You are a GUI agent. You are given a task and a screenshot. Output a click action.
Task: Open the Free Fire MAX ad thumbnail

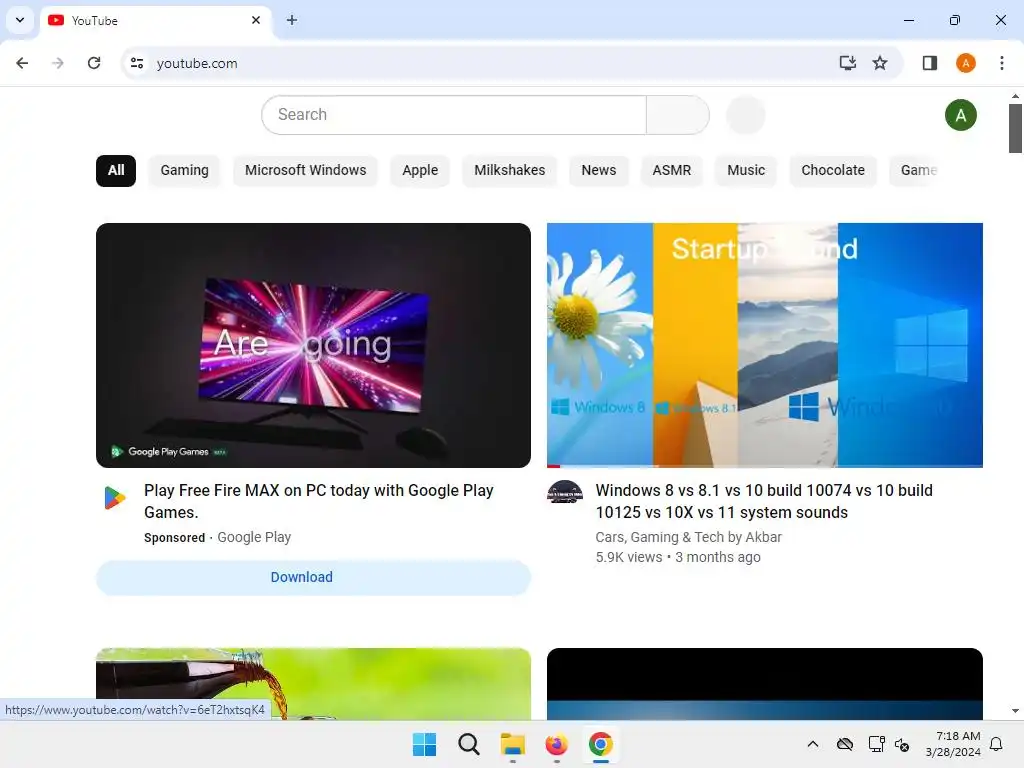coord(313,345)
